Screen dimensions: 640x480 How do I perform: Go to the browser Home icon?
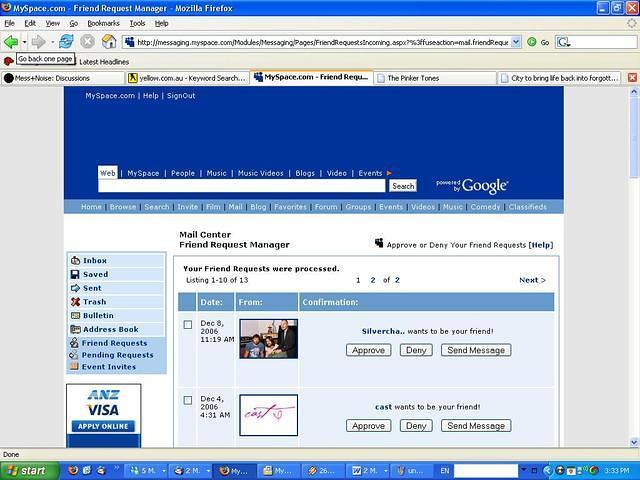pos(109,42)
